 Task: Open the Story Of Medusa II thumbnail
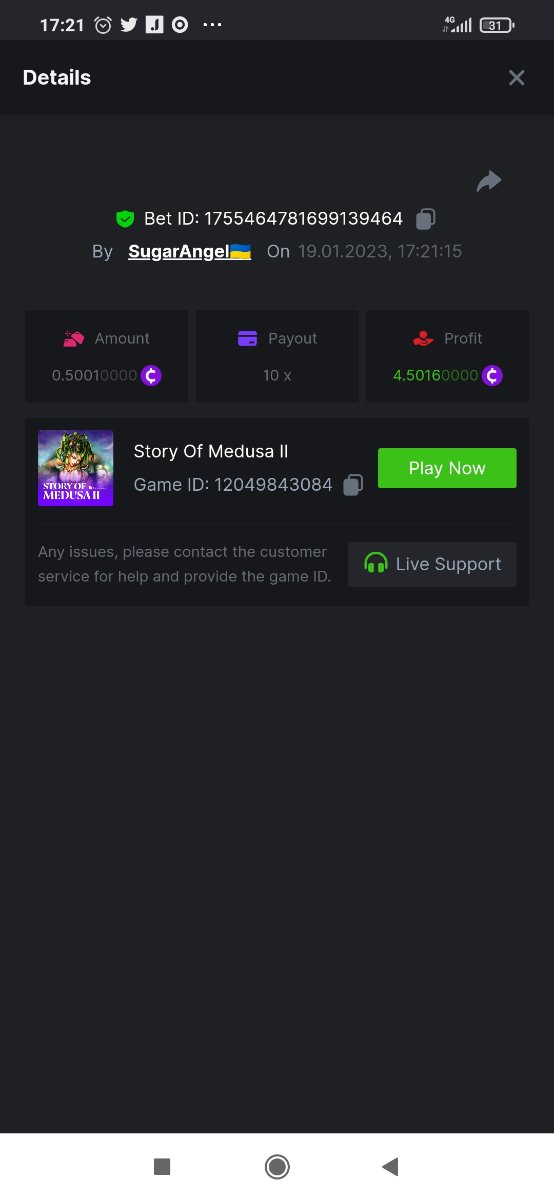point(75,468)
